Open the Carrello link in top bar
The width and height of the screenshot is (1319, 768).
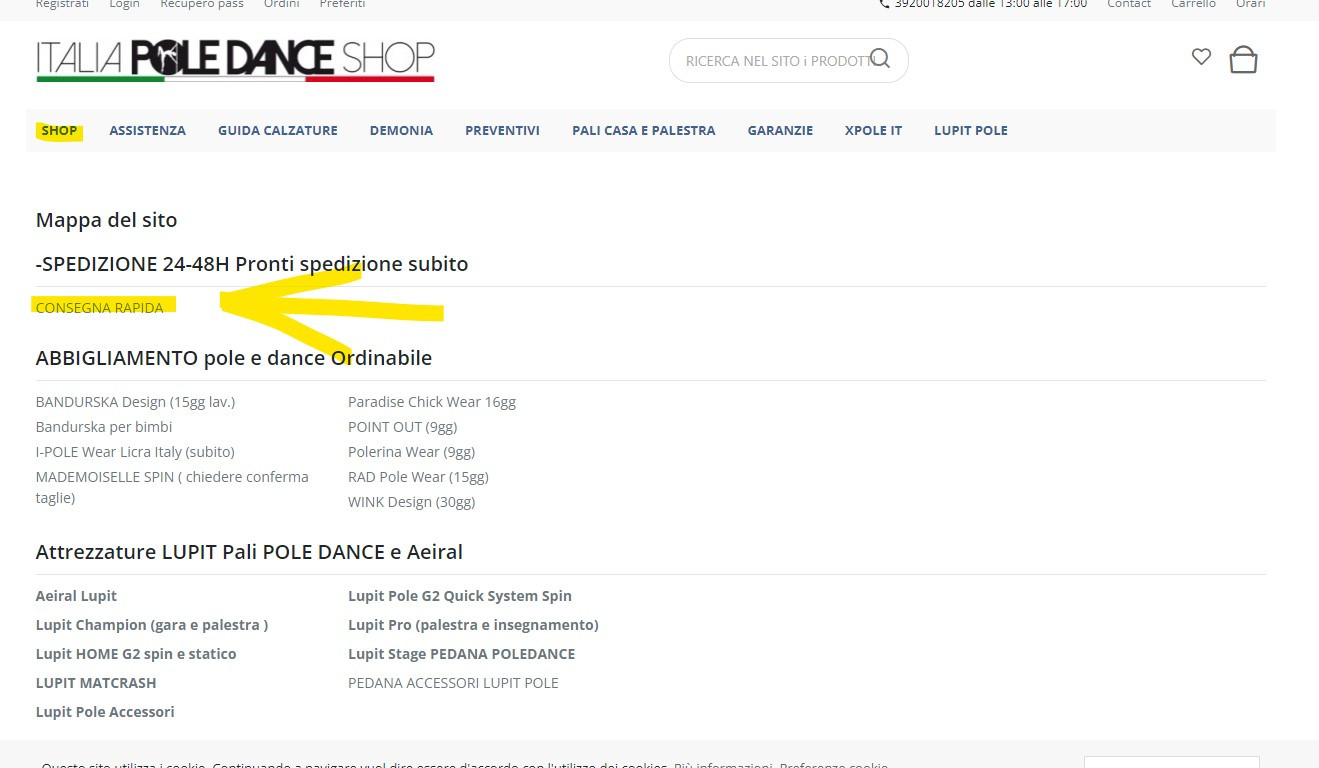click(1193, 4)
